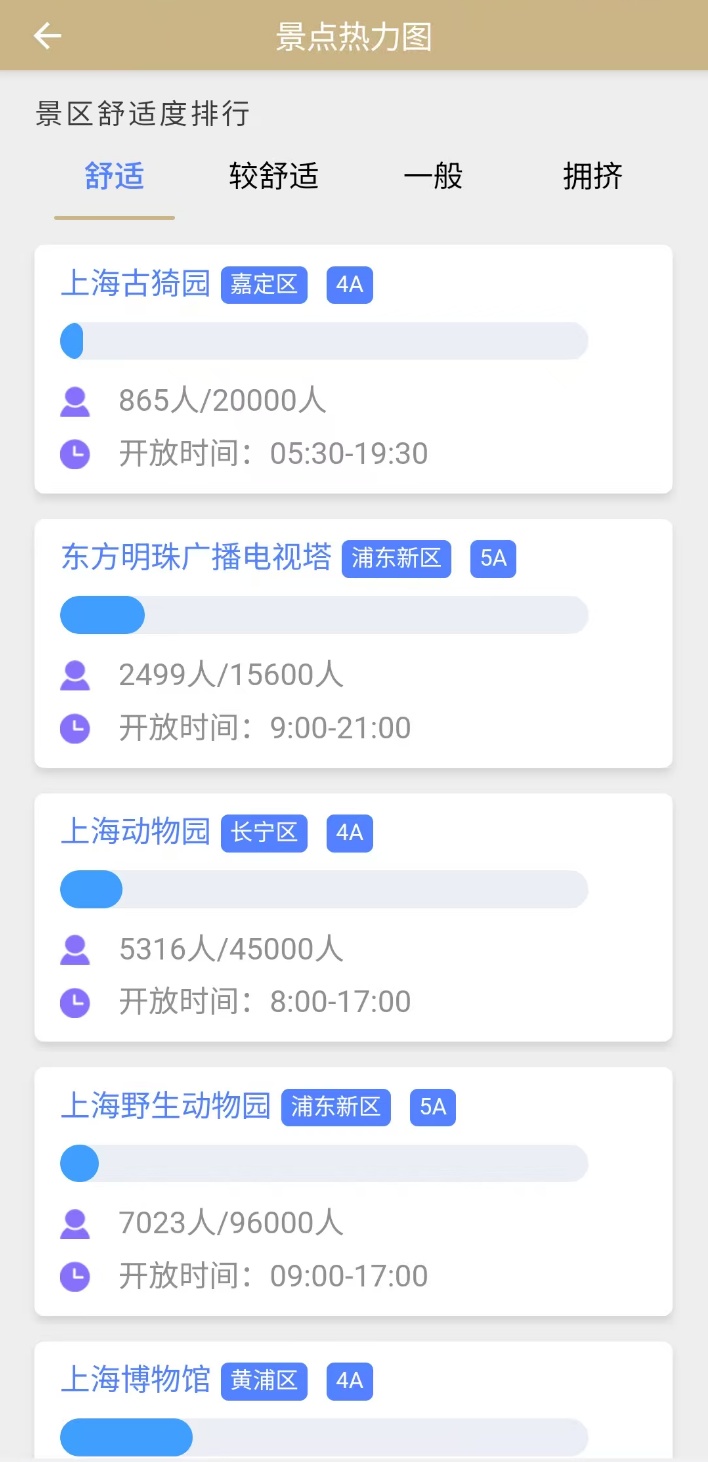Tap the back arrow in header
Screen dimensions: 708x1462
point(47,36)
